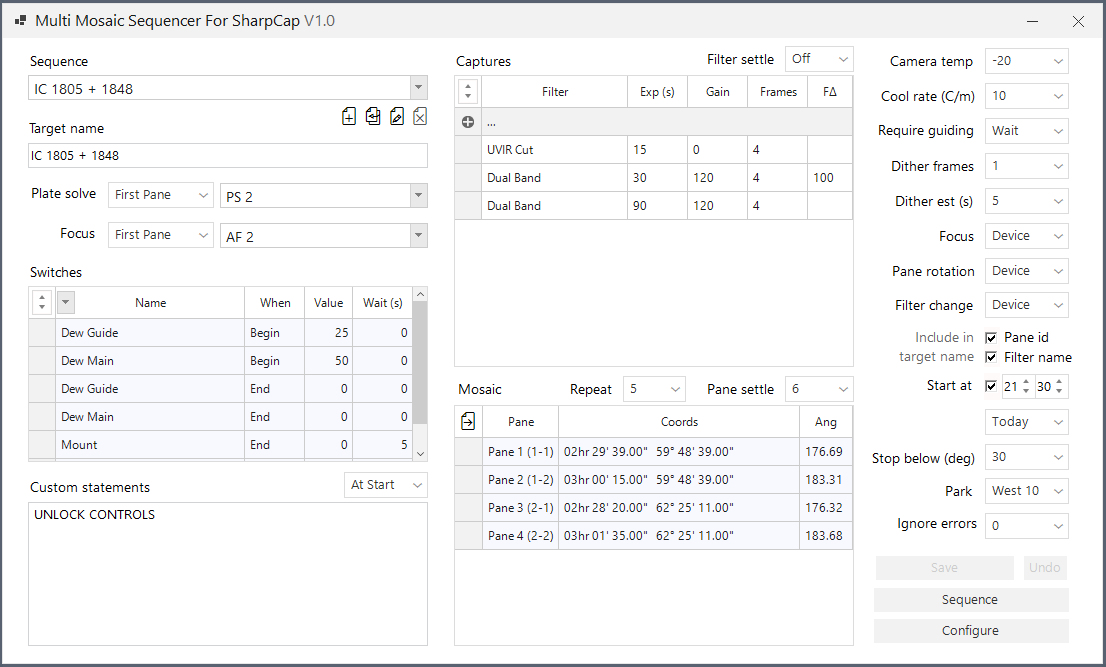The width and height of the screenshot is (1106, 667).
Task: Uncheck the Filter name option
Action: [x=989, y=356]
